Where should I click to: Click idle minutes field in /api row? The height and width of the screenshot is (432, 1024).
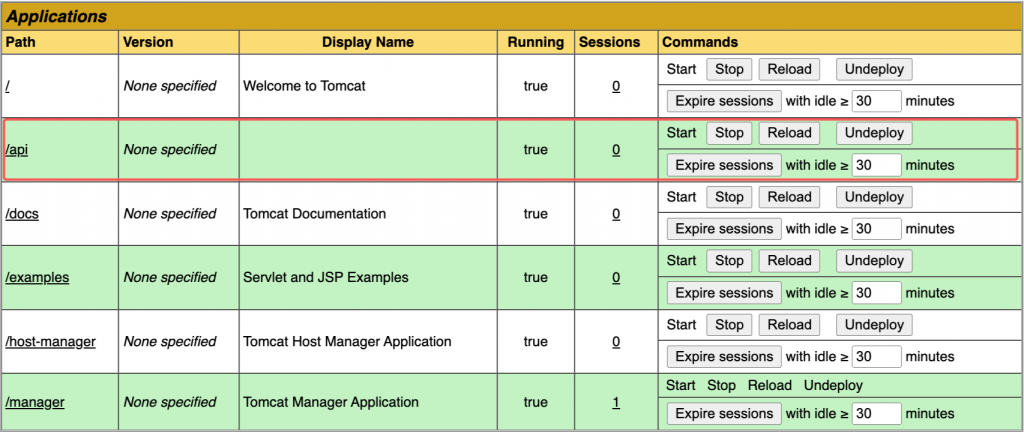click(876, 165)
